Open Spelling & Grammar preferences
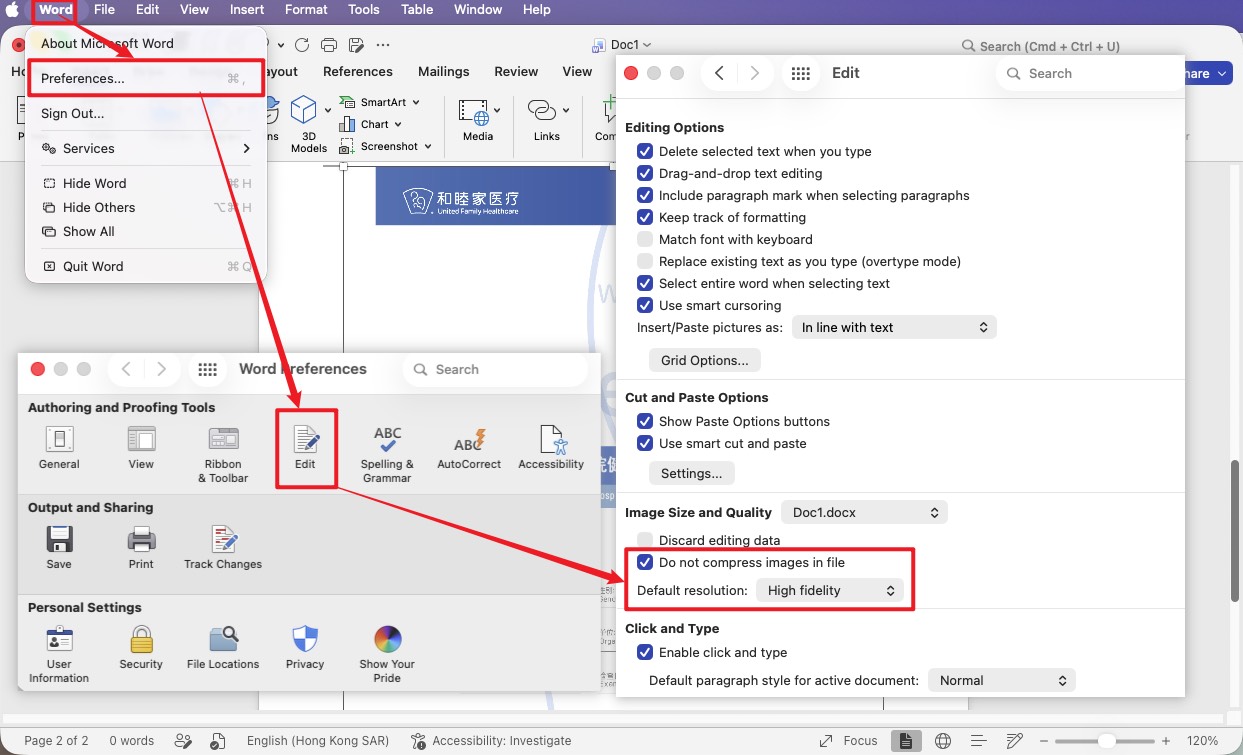This screenshot has height=755, width=1243. (387, 440)
